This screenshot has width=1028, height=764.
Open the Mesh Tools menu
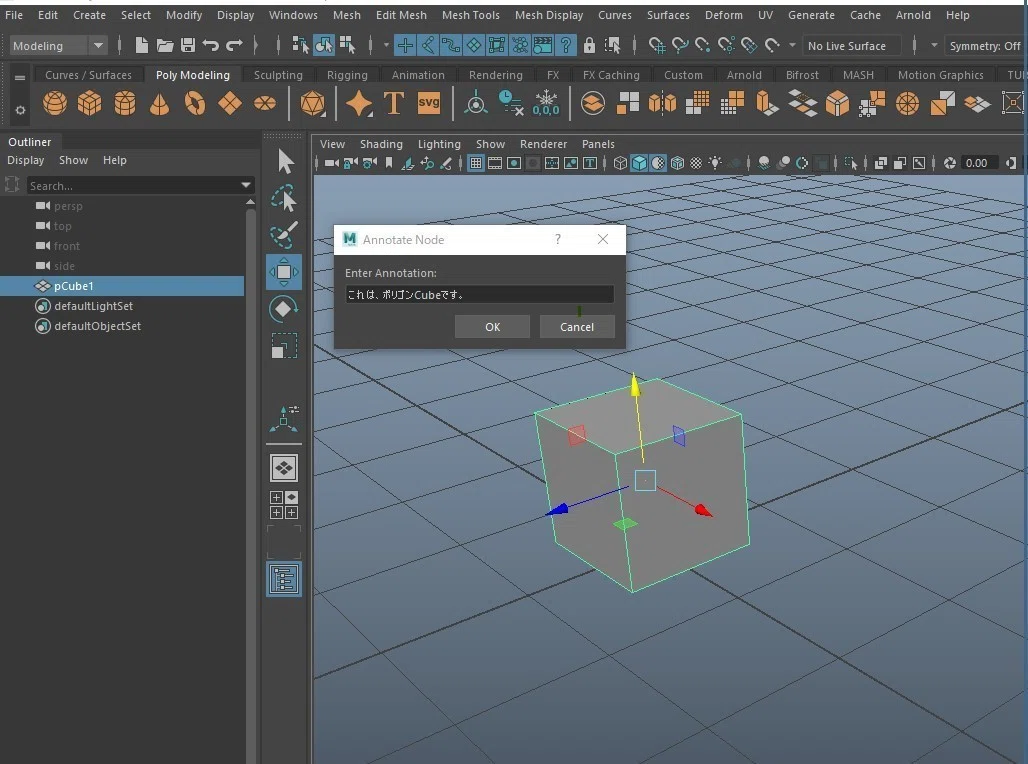coord(470,15)
